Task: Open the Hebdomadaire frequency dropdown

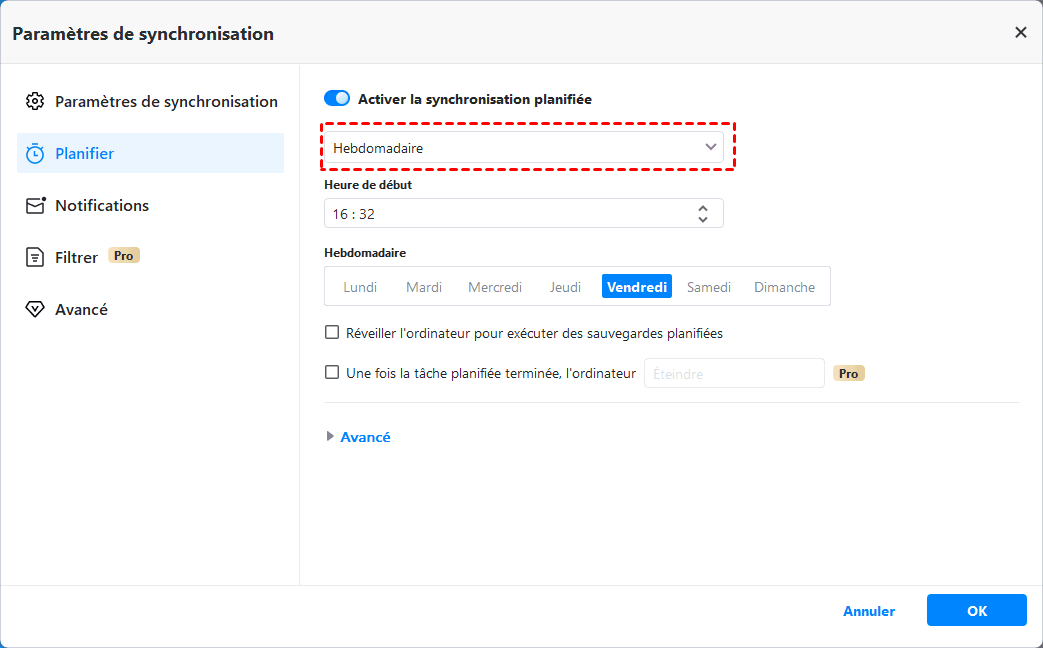Action: click(523, 148)
